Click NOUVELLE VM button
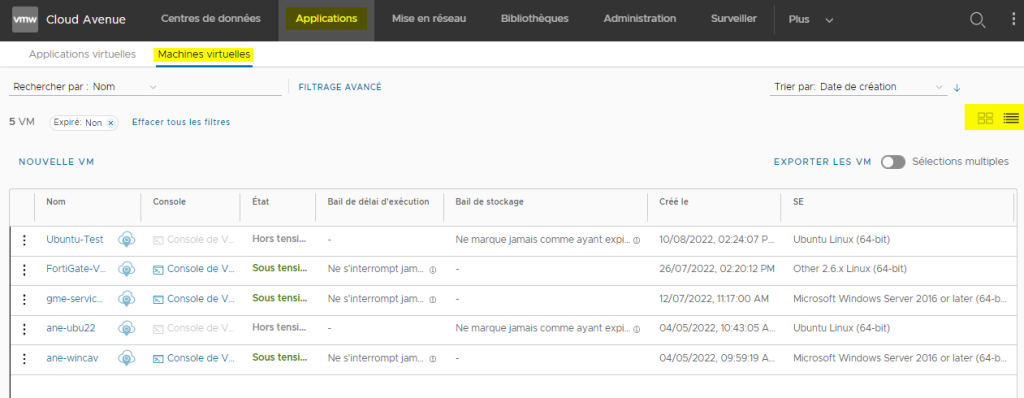This screenshot has width=1024, height=398. click(56, 162)
